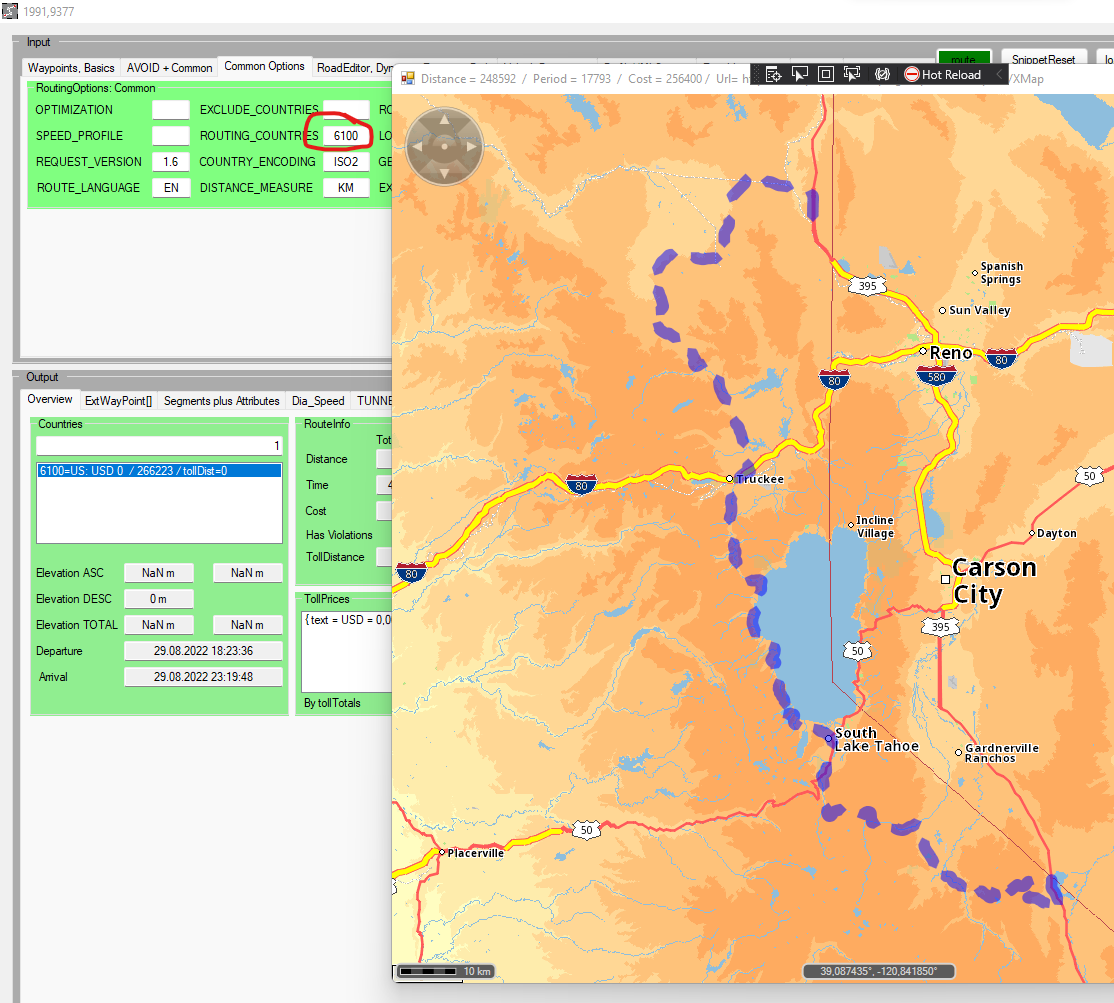
Task: Select the ExtWayPoint[] output tab
Action: coord(118,400)
